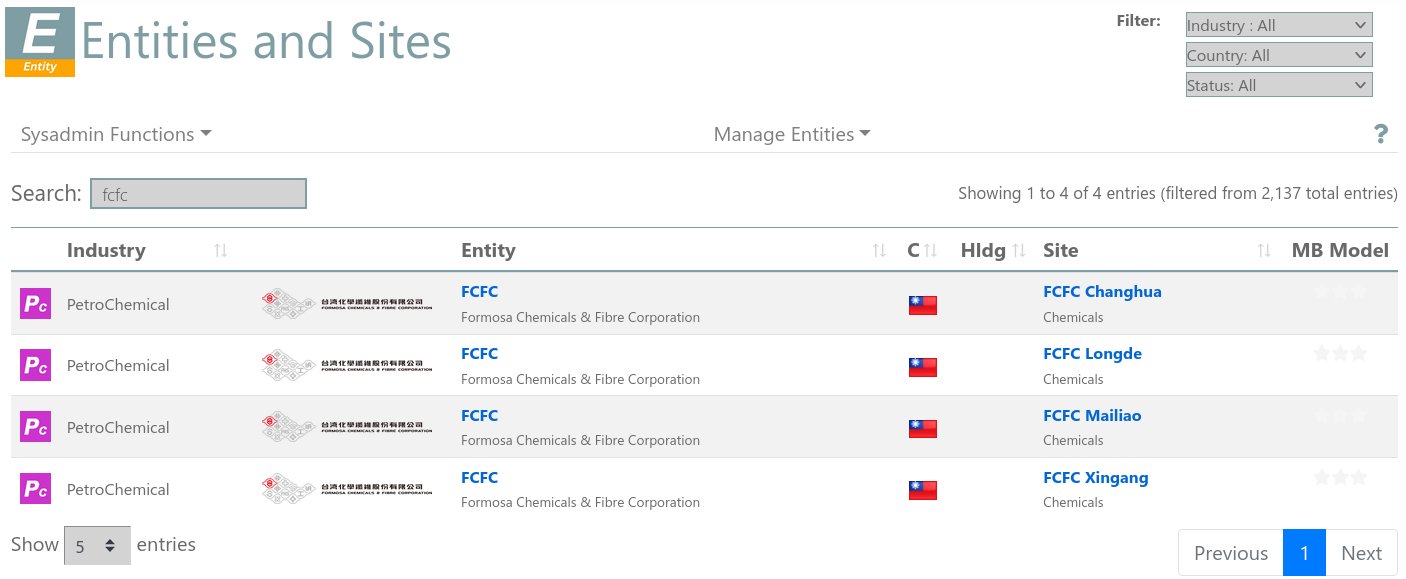Open the FCFC Mailiao site link

click(x=1091, y=415)
